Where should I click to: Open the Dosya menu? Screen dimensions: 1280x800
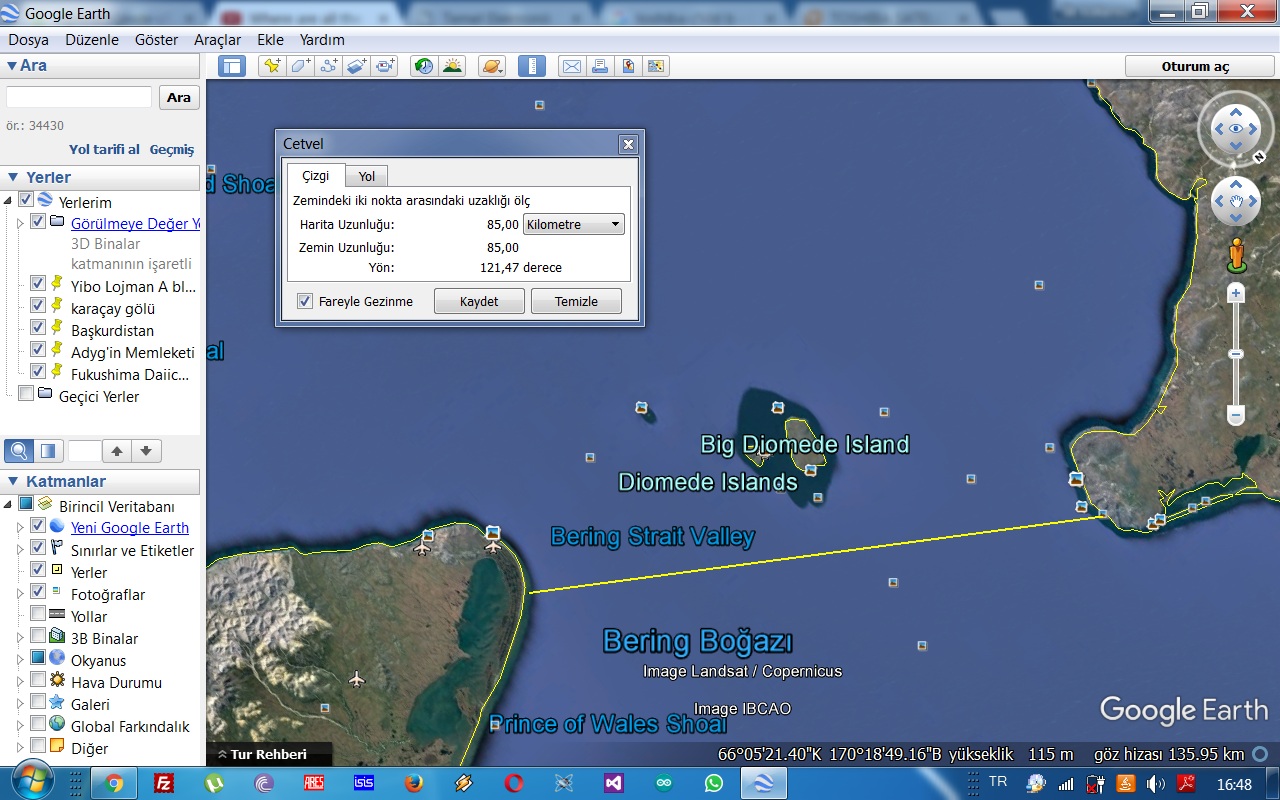[29, 40]
